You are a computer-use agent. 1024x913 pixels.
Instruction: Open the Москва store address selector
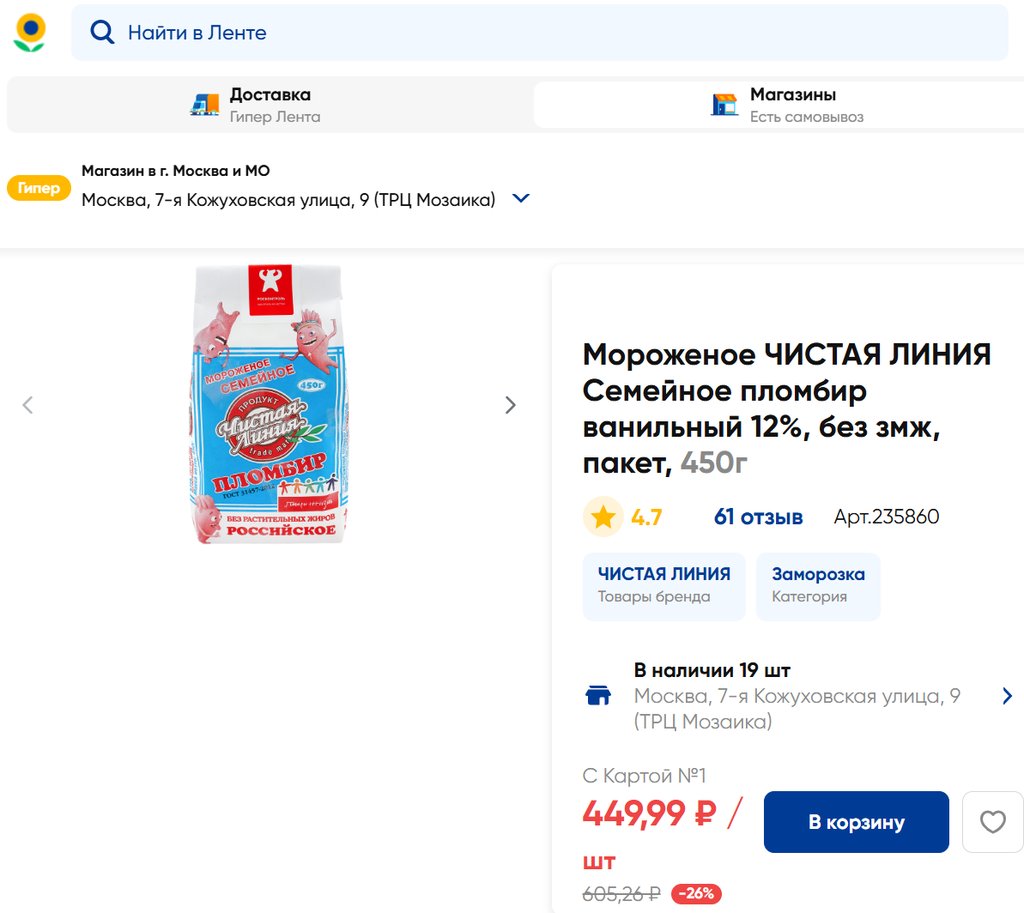pos(288,200)
